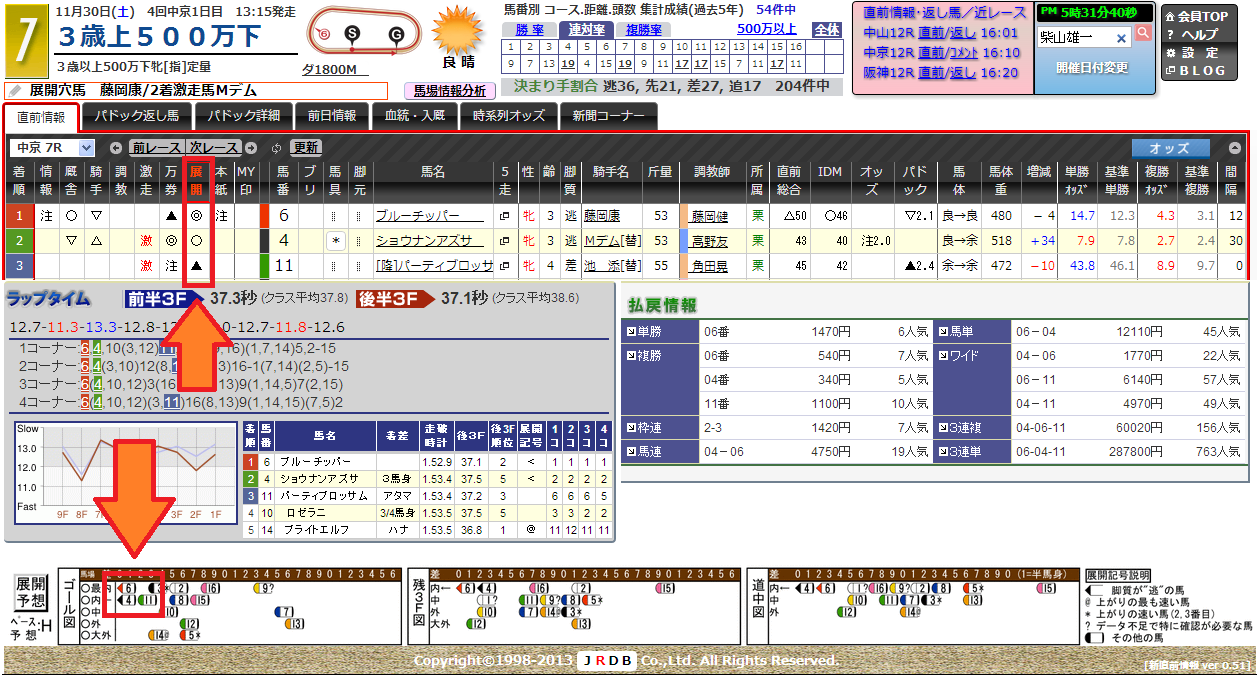Click the 500万以上 link
Image resolution: width=1258 pixels, height=678 pixels.
tap(767, 29)
